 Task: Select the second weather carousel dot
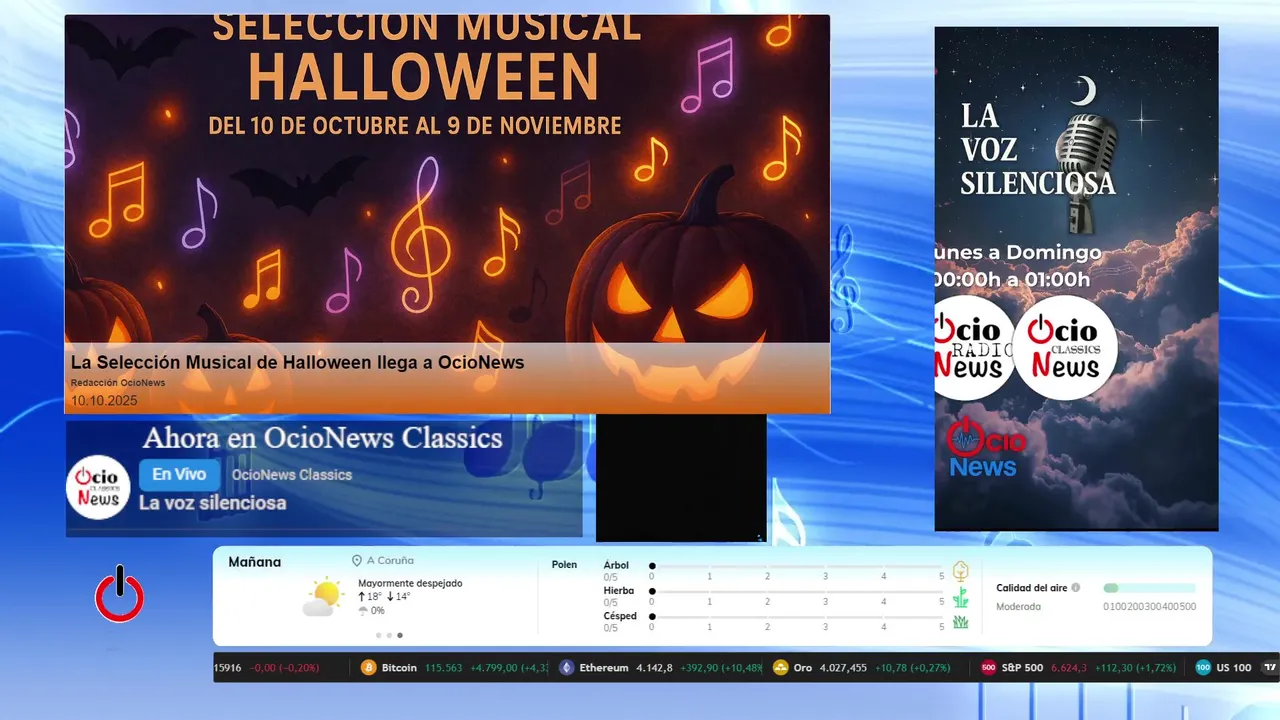pyautogui.click(x=389, y=635)
